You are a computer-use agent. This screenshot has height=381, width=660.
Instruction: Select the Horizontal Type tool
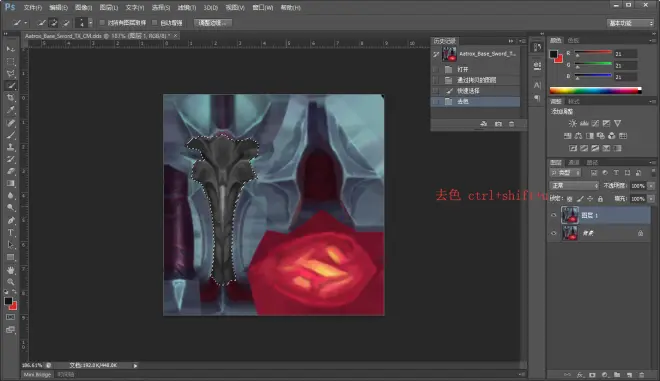coord(11,233)
